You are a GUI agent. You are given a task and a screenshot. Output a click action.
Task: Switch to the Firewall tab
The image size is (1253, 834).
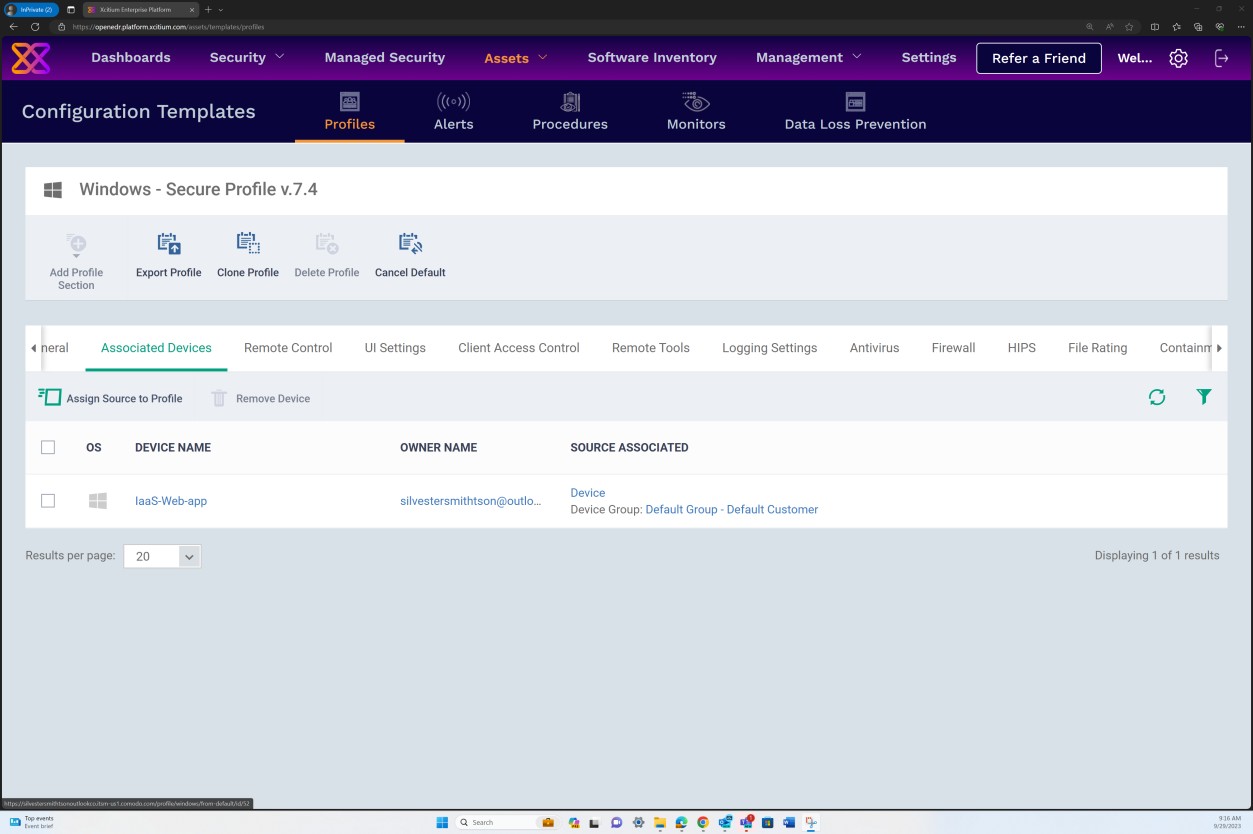[x=952, y=347]
